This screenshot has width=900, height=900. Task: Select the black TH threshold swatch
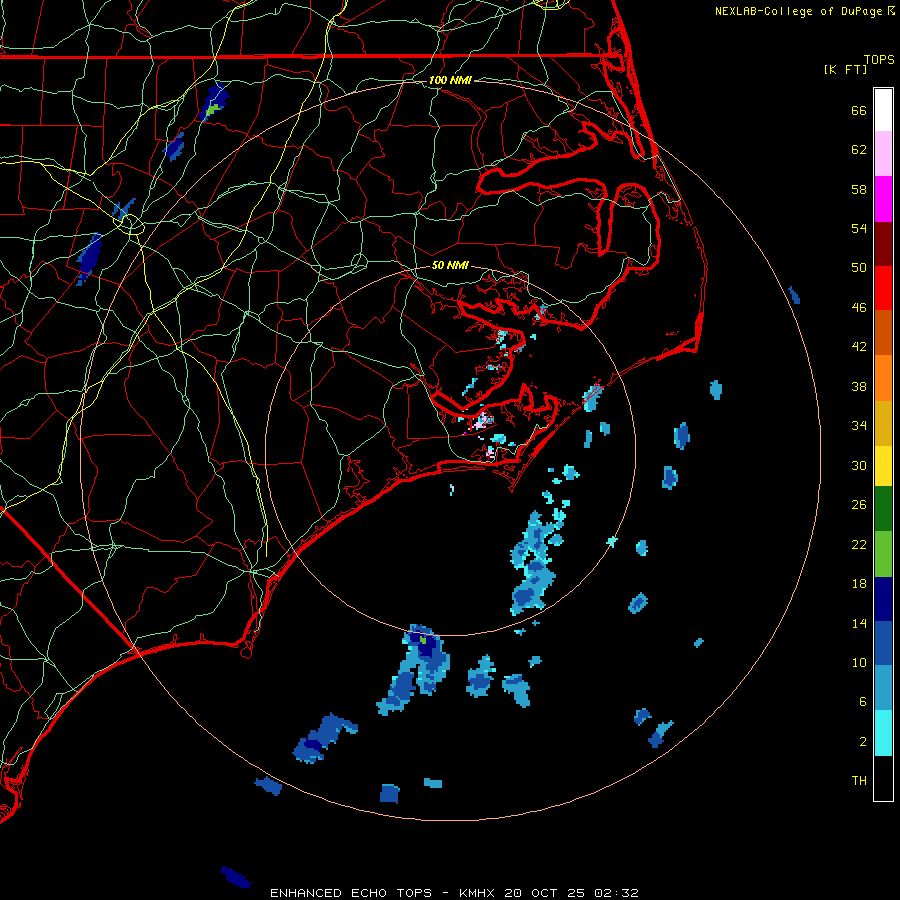883,778
